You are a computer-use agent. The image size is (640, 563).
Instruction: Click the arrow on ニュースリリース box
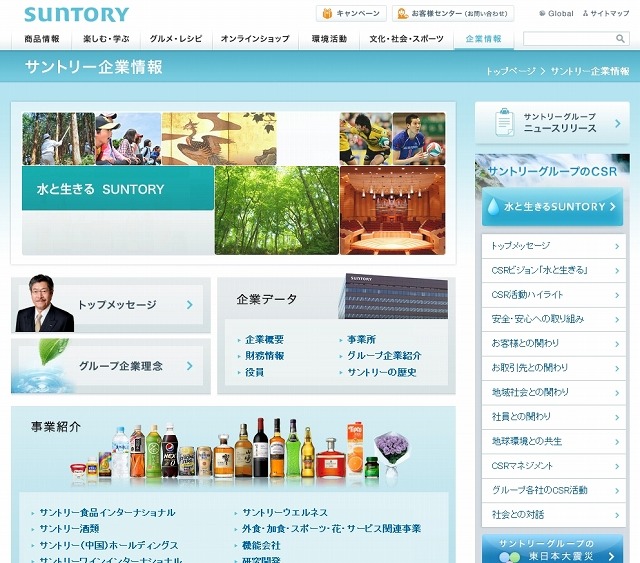[618, 123]
